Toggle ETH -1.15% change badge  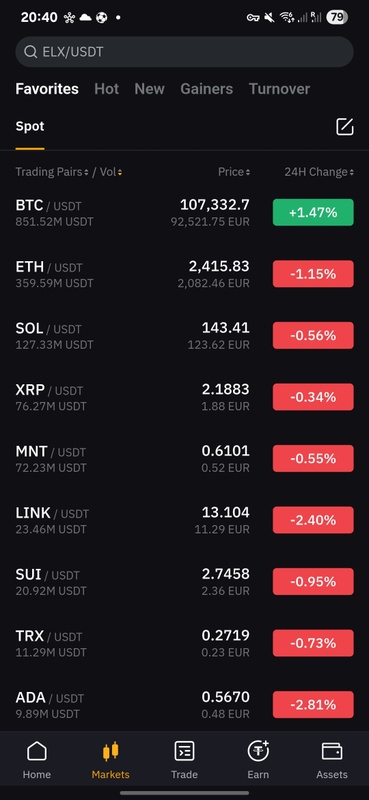click(x=313, y=274)
